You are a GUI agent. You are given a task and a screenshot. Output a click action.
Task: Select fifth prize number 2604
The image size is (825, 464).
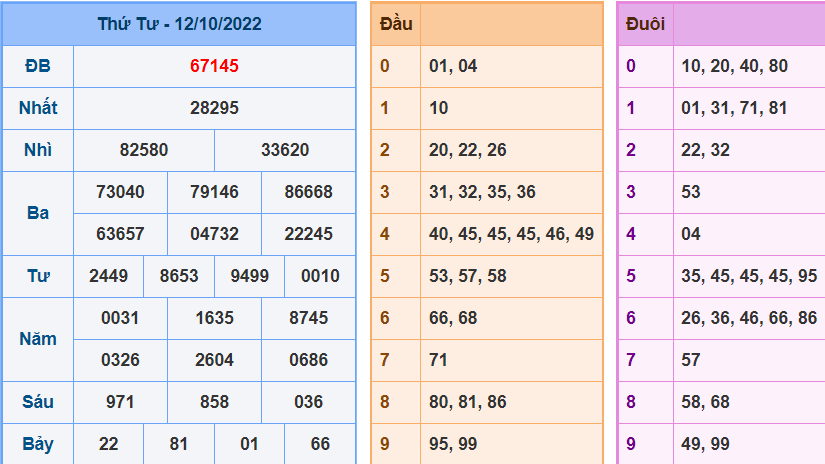point(214,360)
